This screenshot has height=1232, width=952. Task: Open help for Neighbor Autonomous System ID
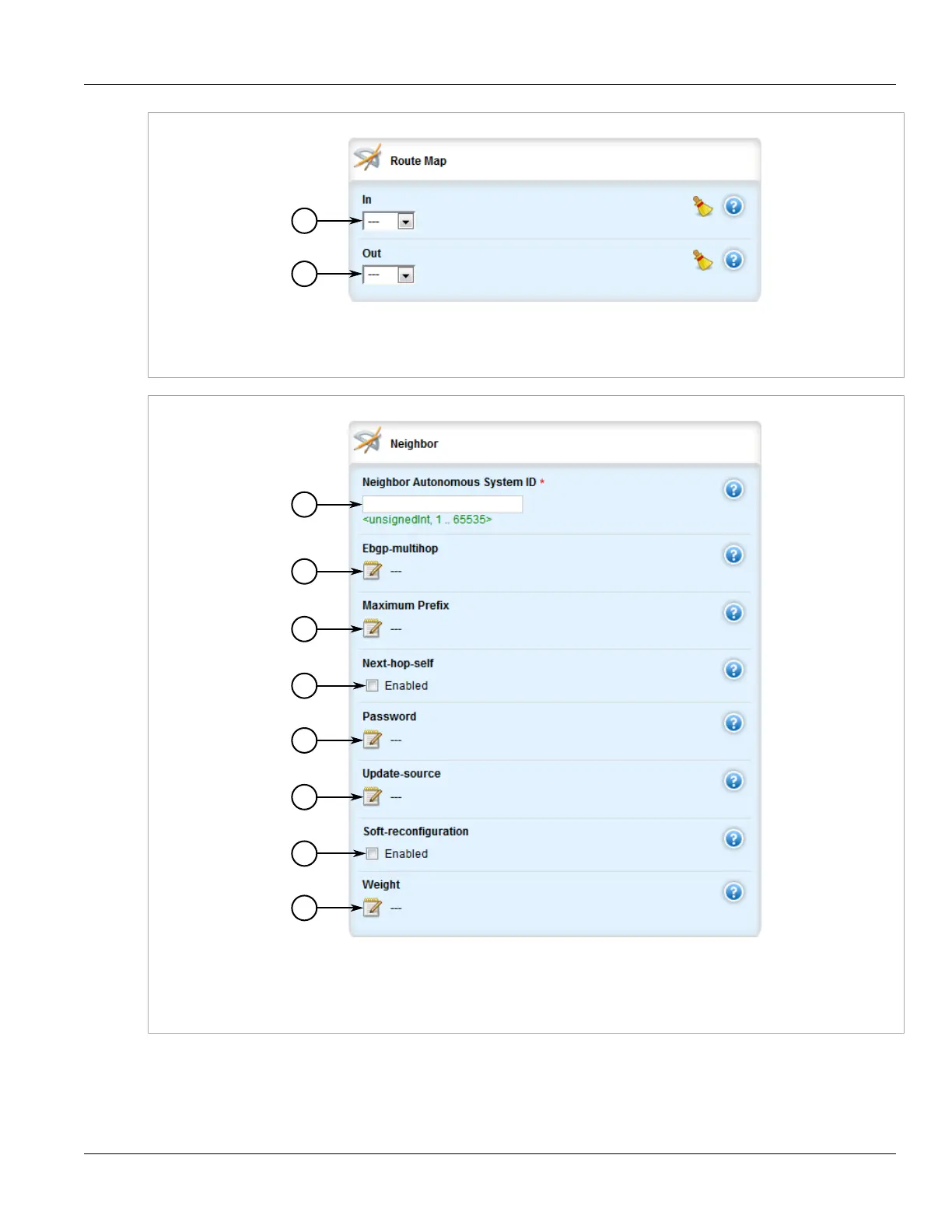pyautogui.click(x=733, y=489)
